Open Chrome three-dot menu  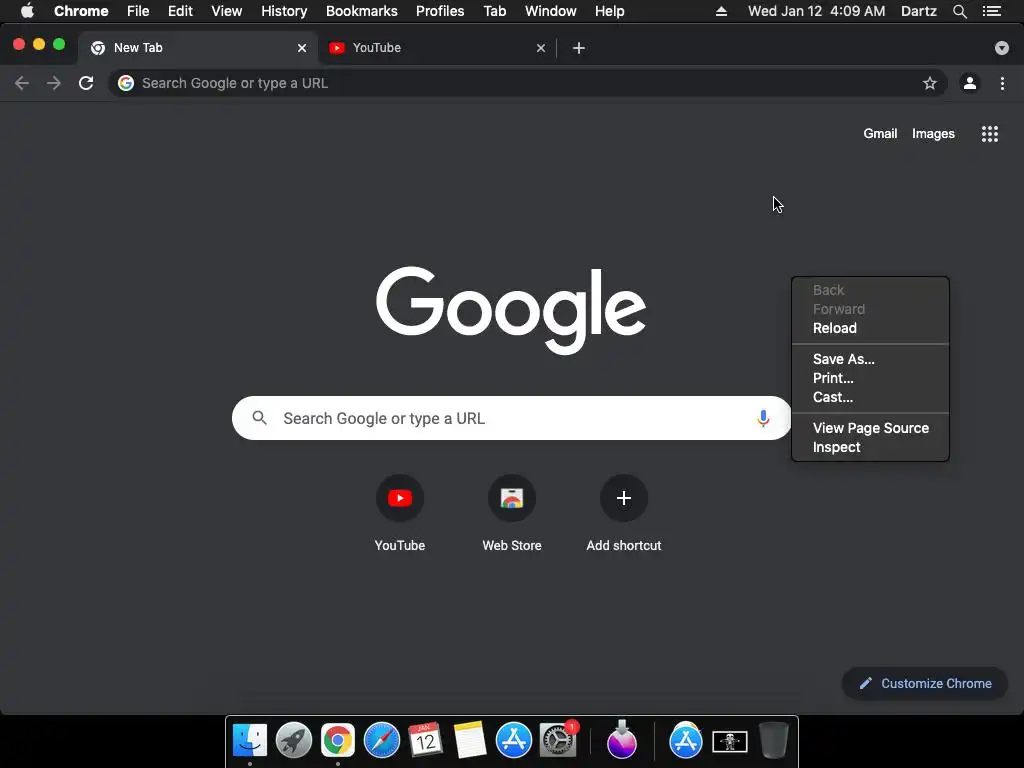click(1002, 83)
